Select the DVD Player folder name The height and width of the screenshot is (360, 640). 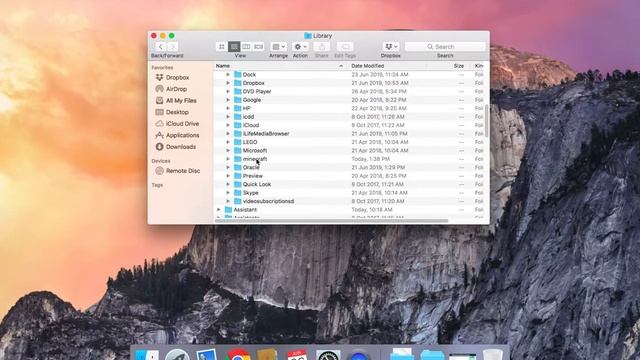[x=257, y=91]
